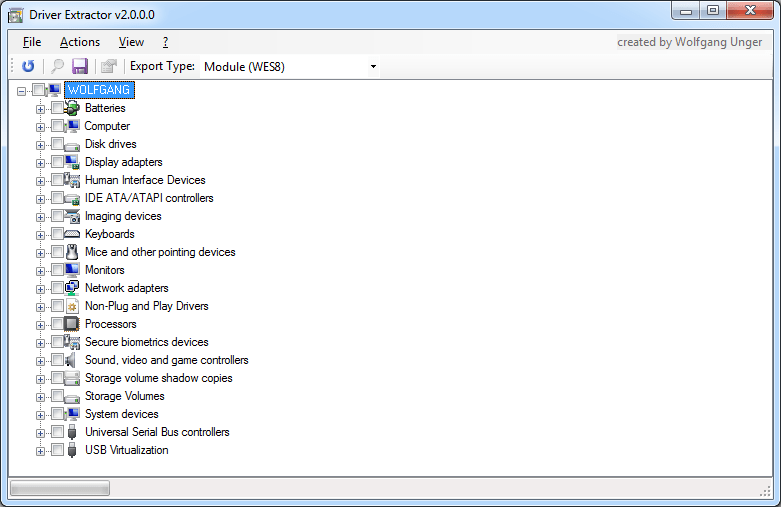
Task: Select the Non-Plug and Play Drivers row
Action: pos(146,306)
